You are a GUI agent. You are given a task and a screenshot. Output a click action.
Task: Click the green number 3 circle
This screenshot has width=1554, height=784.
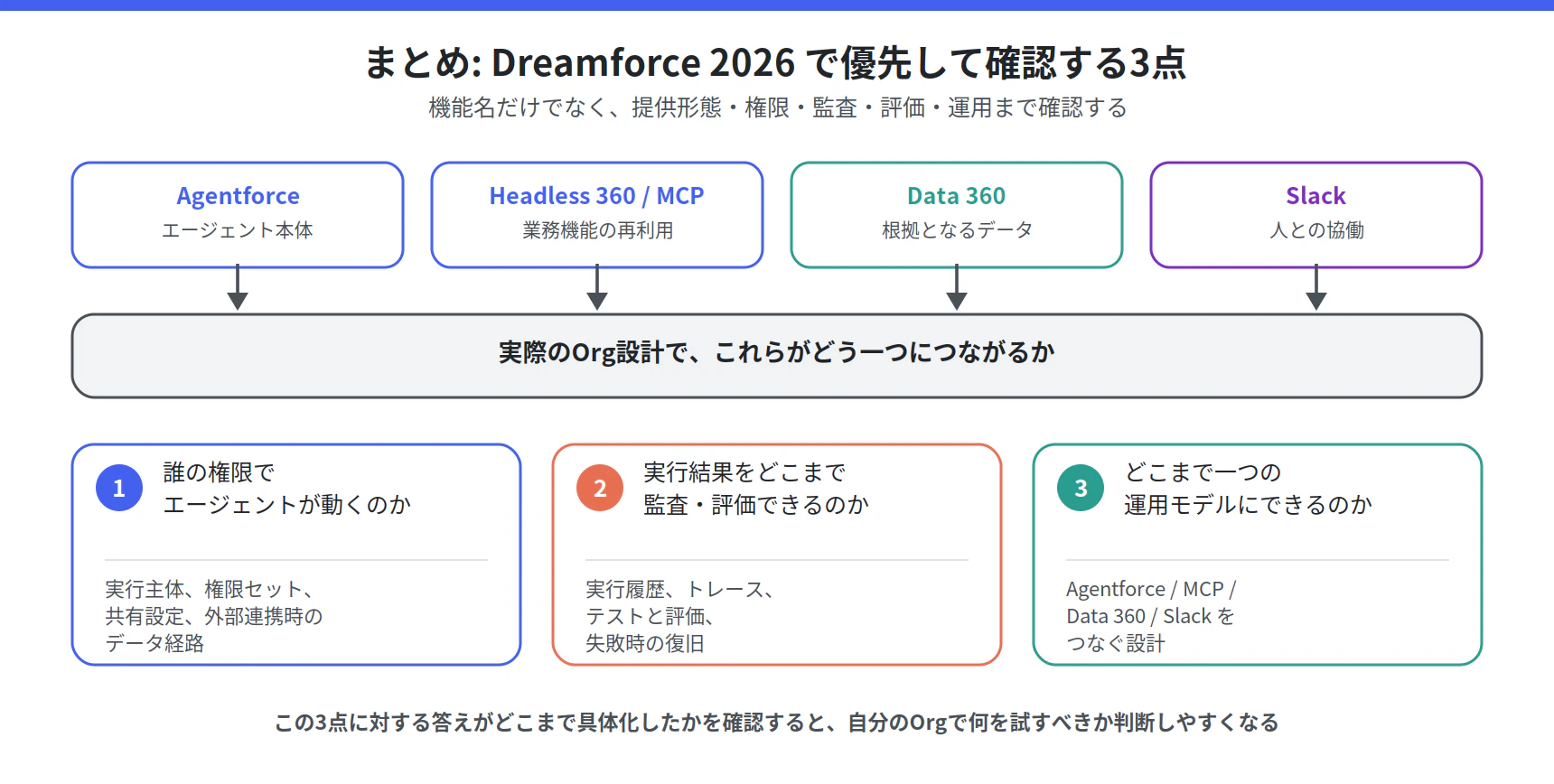(x=1081, y=488)
